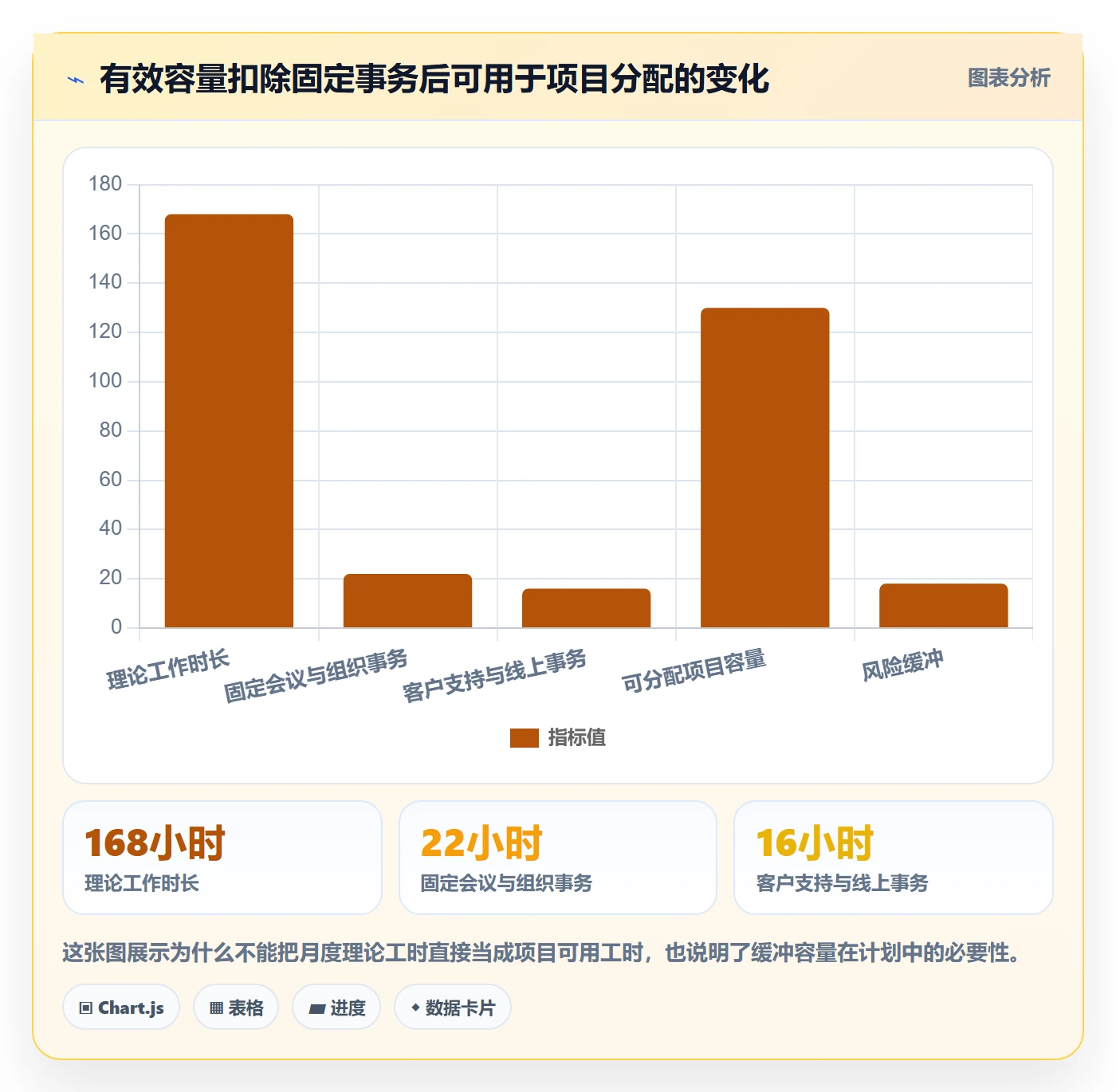Screen dimensions: 1116x1092
Task: Click the 指标值 legend text
Action: (576, 738)
